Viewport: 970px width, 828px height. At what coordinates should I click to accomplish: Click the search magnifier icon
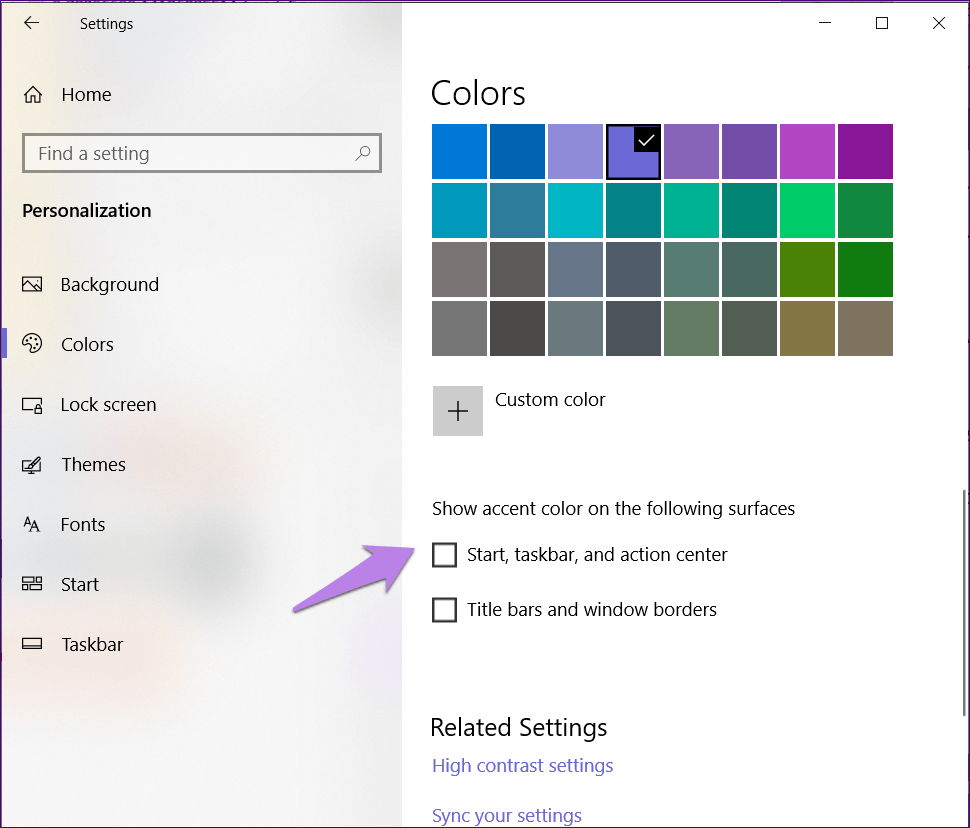point(363,153)
